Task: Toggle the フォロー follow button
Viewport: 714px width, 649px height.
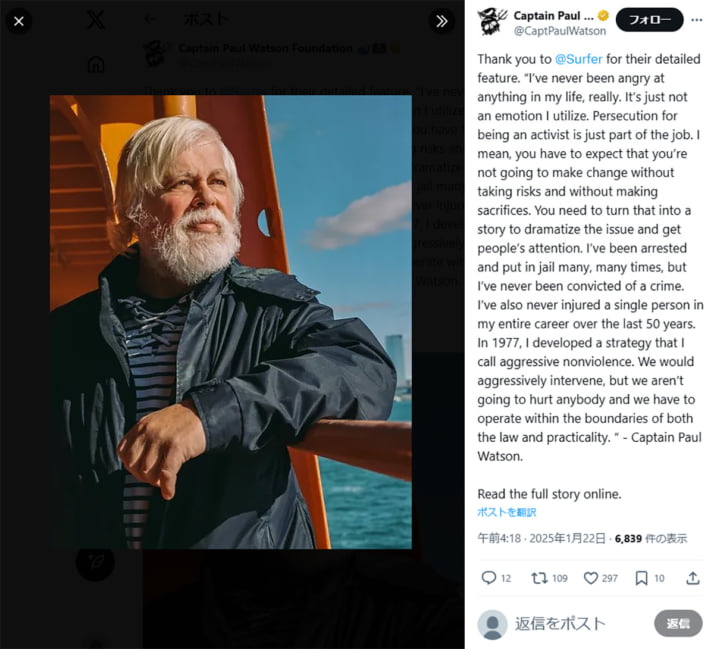Action: pos(649,20)
